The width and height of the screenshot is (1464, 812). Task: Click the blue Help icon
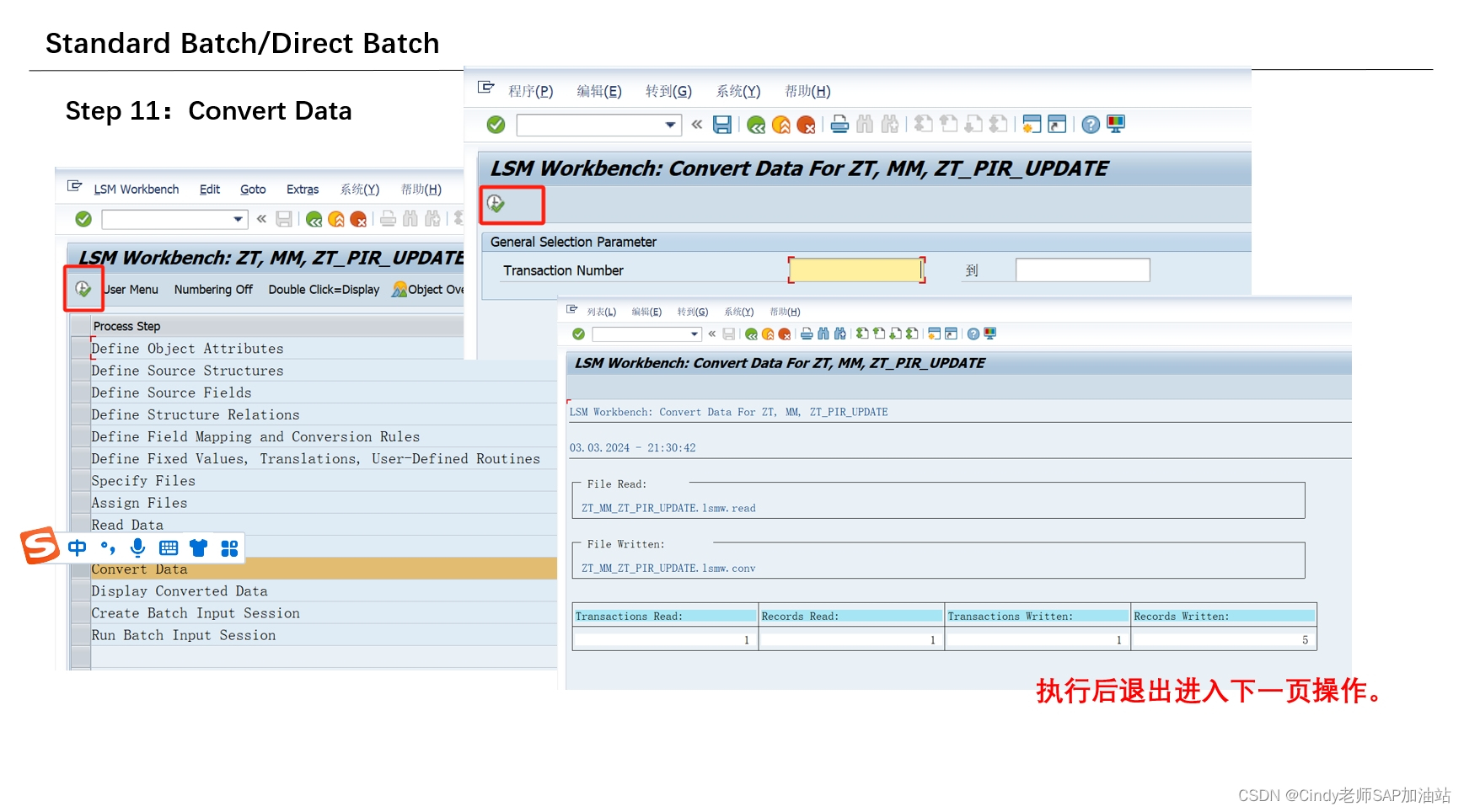coord(1090,124)
